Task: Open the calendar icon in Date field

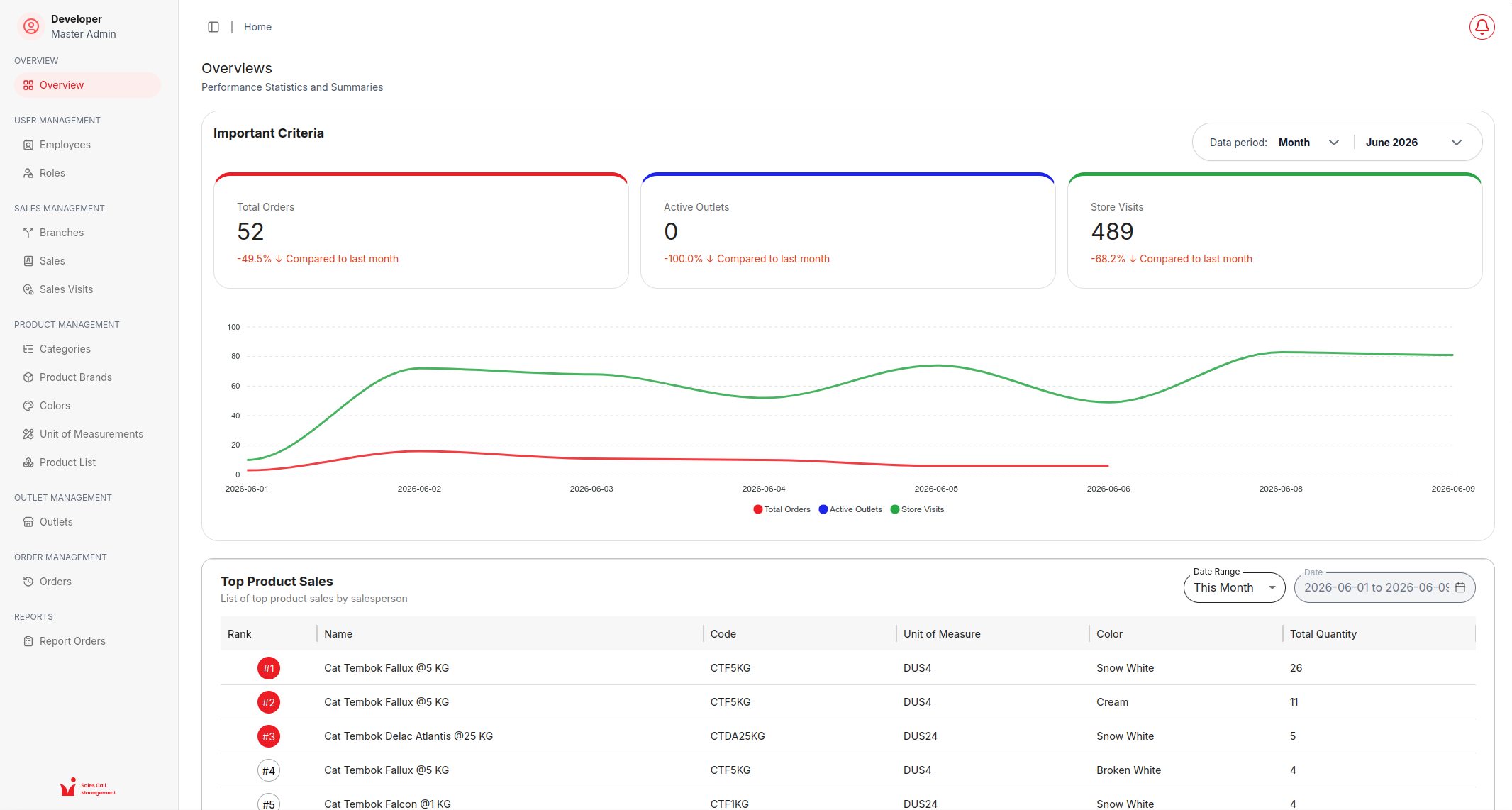Action: pyautogui.click(x=1460, y=587)
